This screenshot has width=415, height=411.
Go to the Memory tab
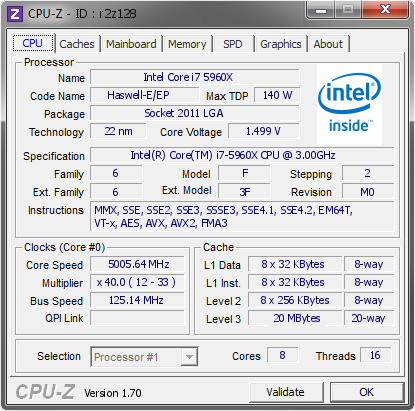(187, 44)
